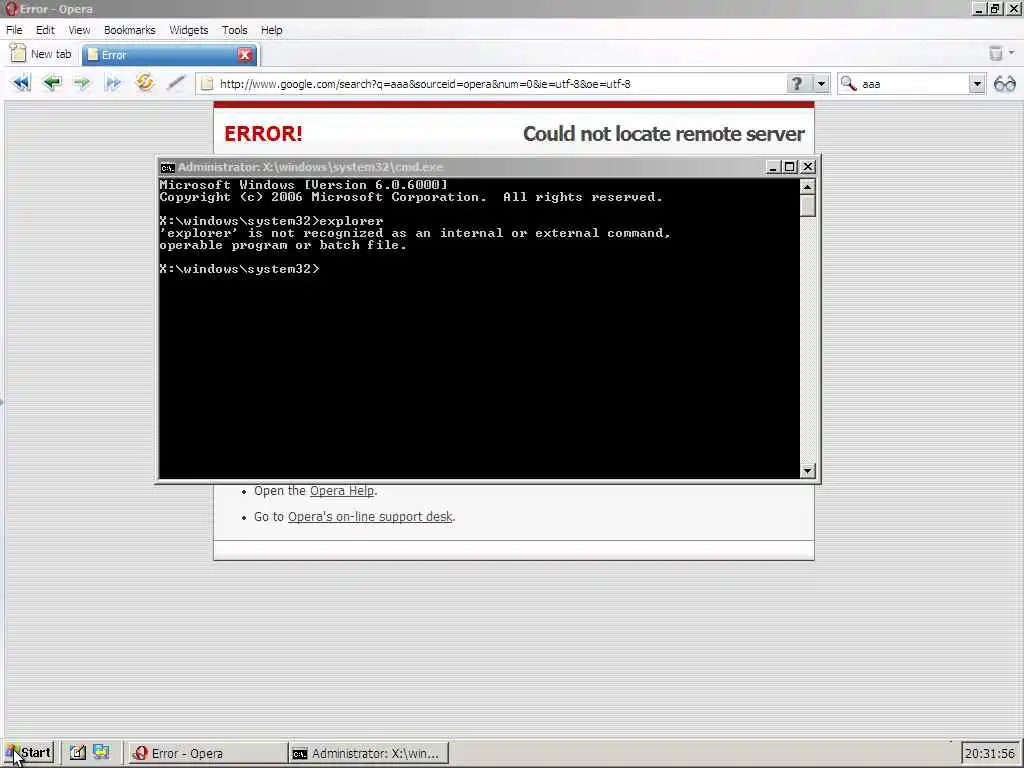This screenshot has height=768, width=1024.
Task: Open a New tab in Opera
Action: click(x=42, y=54)
